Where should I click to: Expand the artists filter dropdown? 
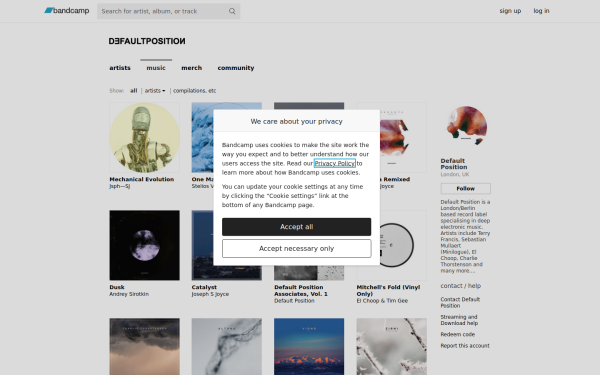pos(155,91)
